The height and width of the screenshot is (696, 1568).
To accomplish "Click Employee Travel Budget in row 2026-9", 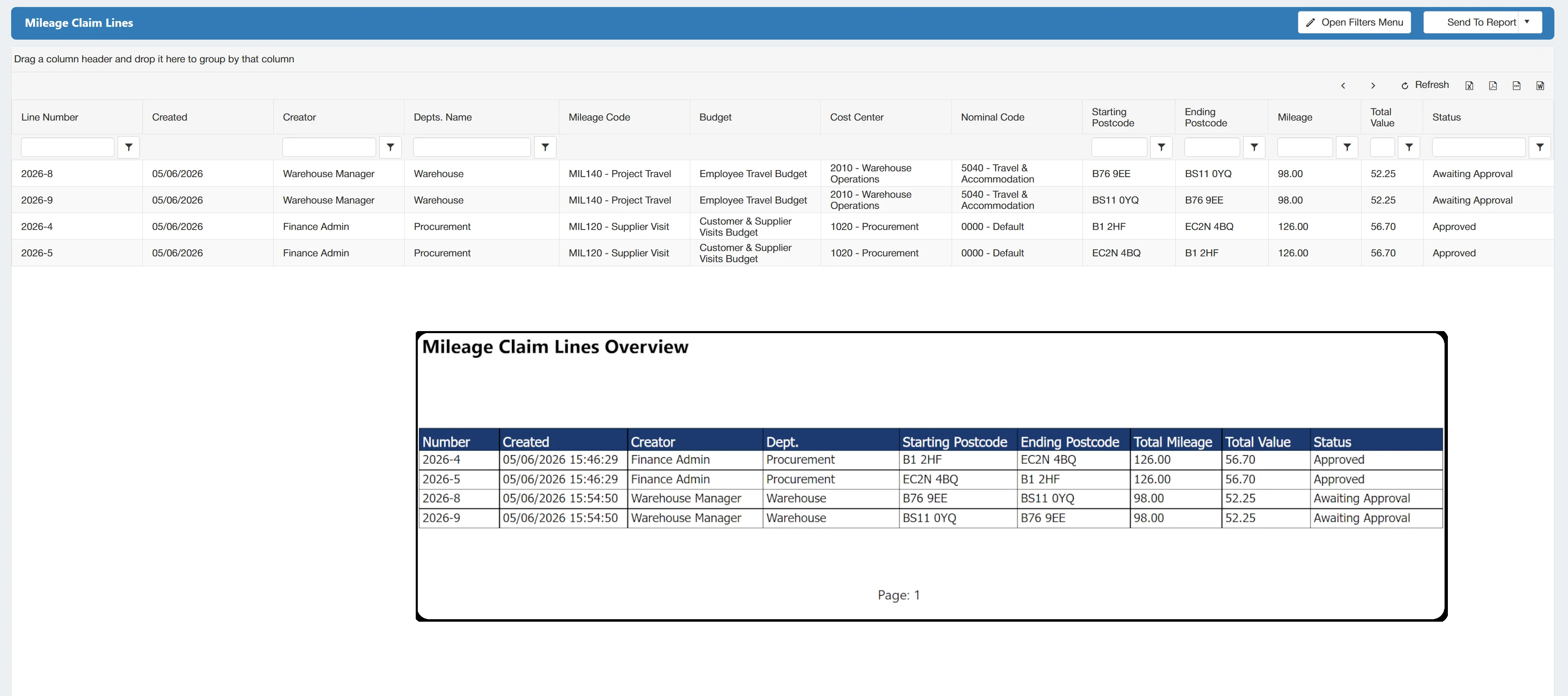I will (x=753, y=200).
